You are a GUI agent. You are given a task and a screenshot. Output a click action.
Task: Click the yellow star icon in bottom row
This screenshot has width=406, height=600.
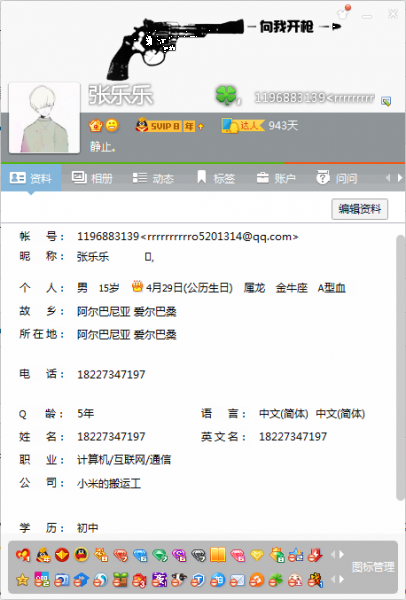[x=23, y=580]
